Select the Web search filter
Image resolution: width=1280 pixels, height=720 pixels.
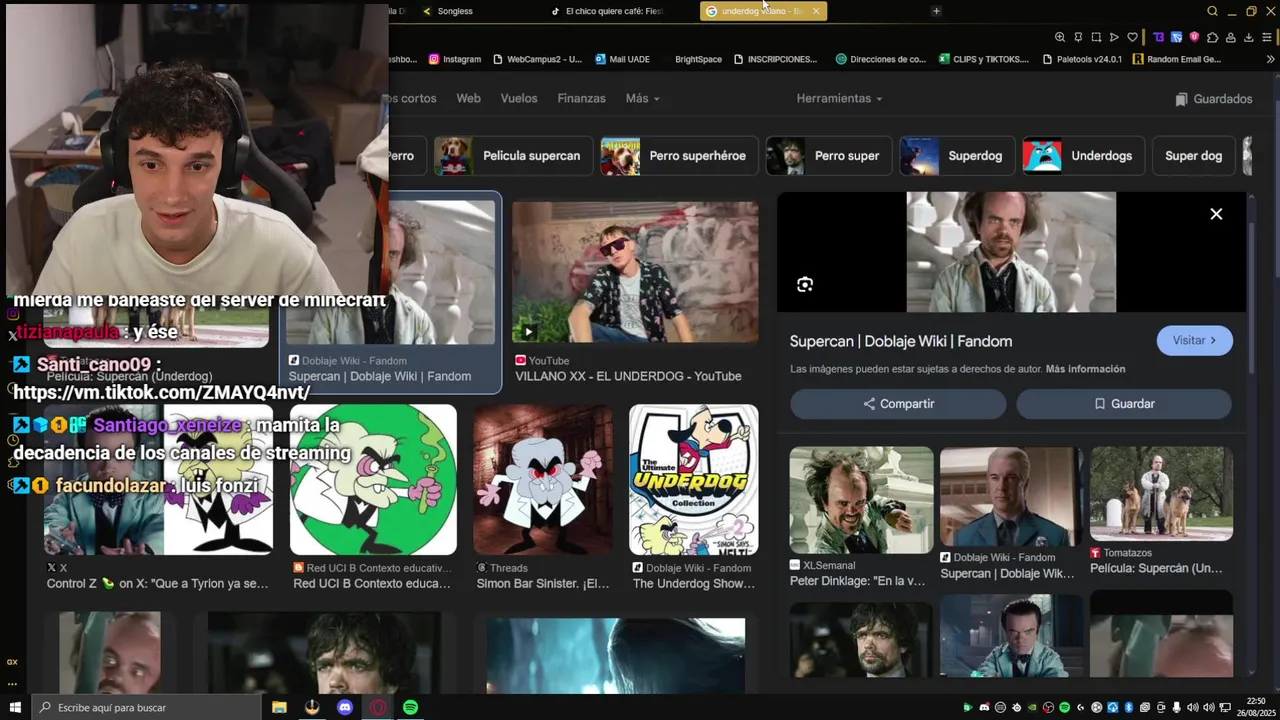[x=468, y=98]
